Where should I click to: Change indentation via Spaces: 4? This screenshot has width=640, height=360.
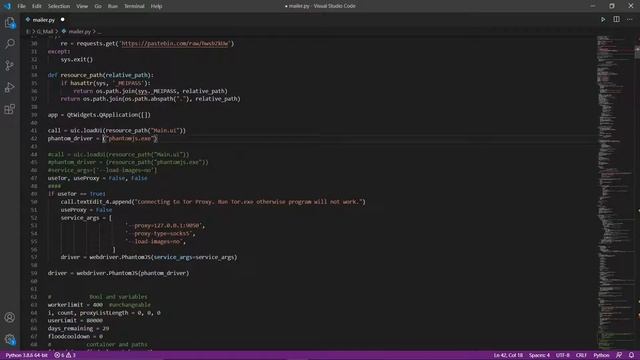[x=539, y=355]
